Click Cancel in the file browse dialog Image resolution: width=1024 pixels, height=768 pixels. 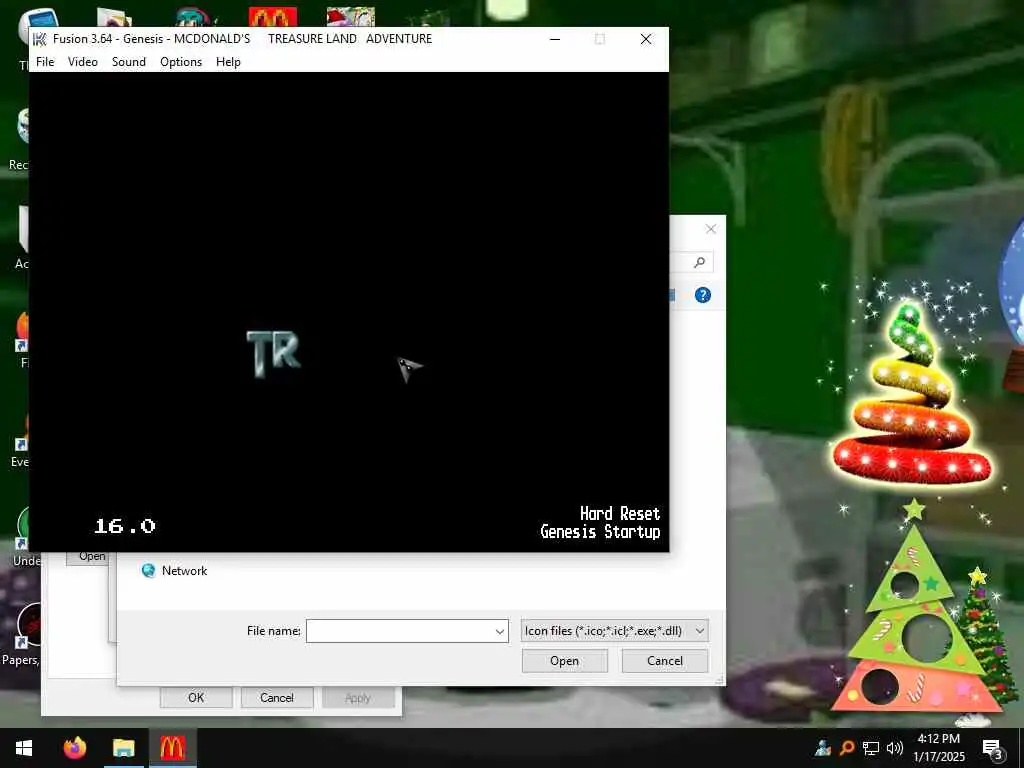[665, 661]
